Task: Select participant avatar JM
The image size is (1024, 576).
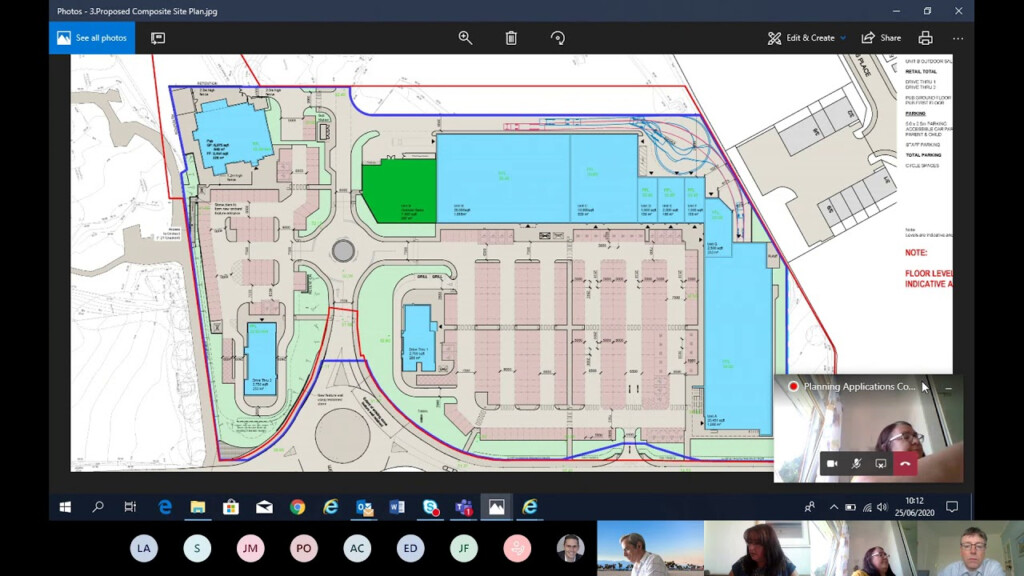Action: coord(251,549)
